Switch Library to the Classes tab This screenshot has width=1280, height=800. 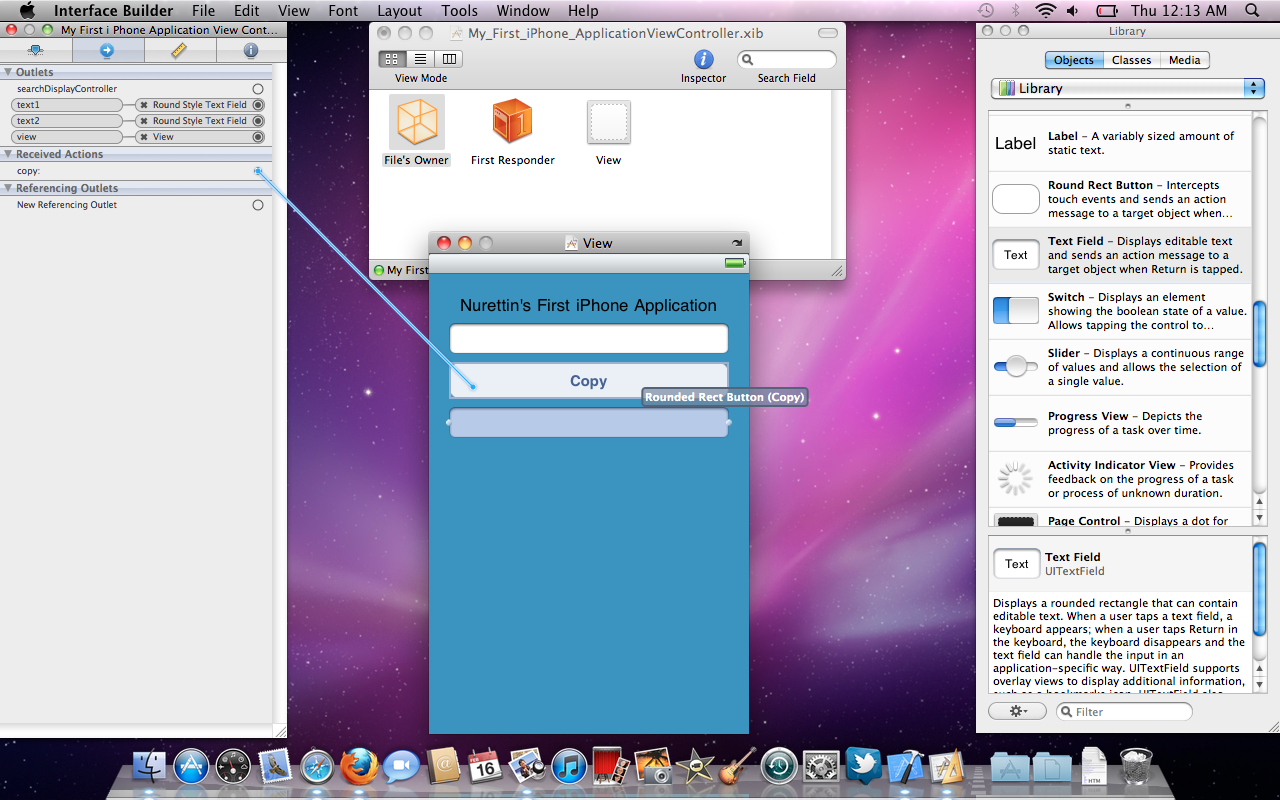(1131, 60)
